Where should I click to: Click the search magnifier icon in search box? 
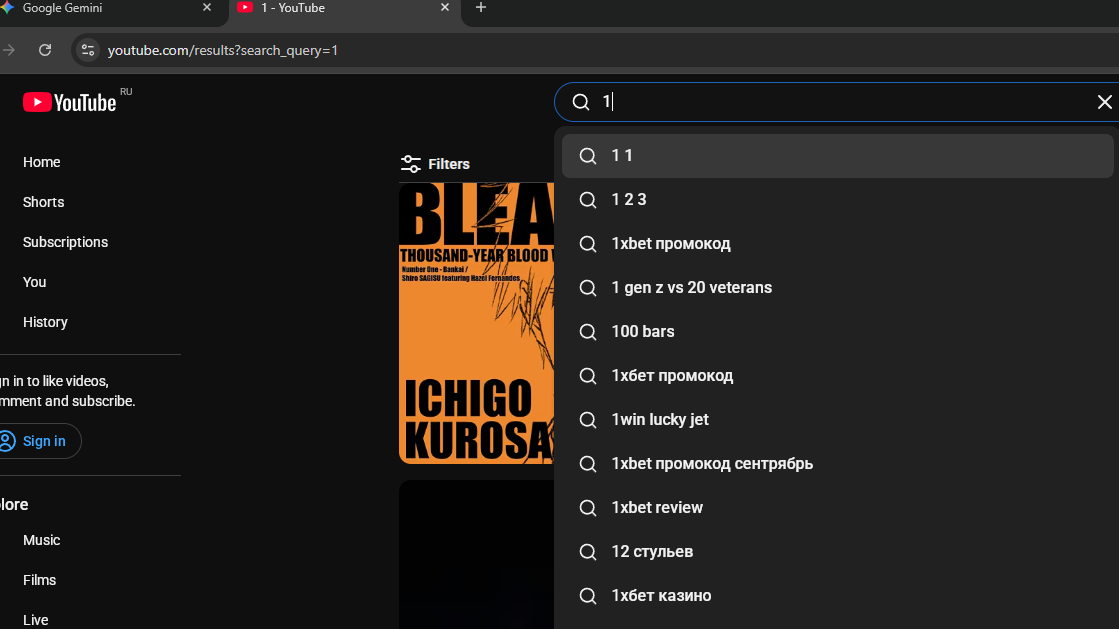pos(581,102)
